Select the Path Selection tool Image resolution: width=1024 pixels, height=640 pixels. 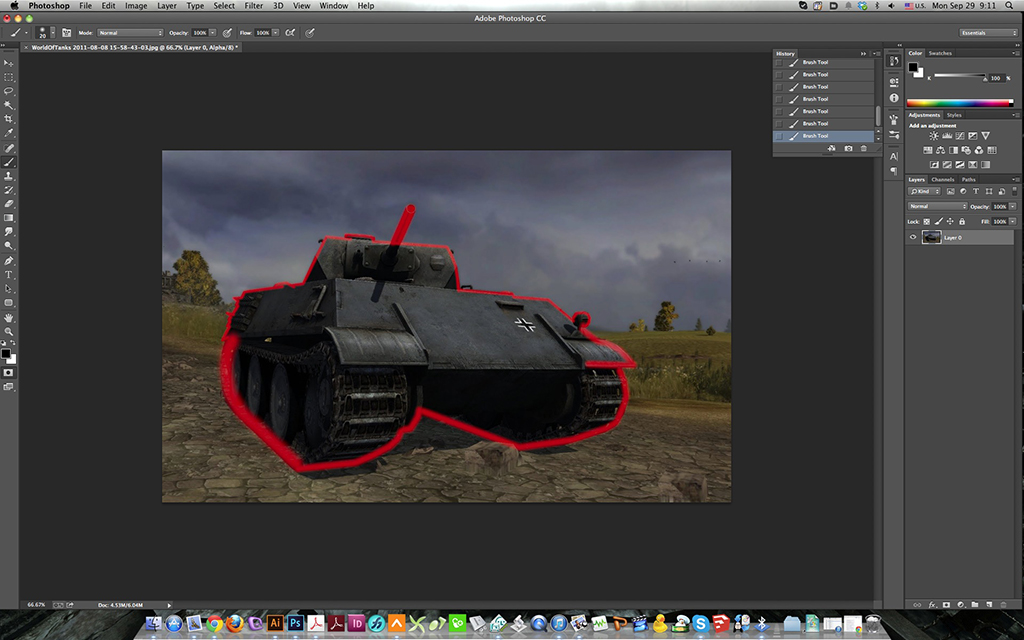tap(8, 289)
